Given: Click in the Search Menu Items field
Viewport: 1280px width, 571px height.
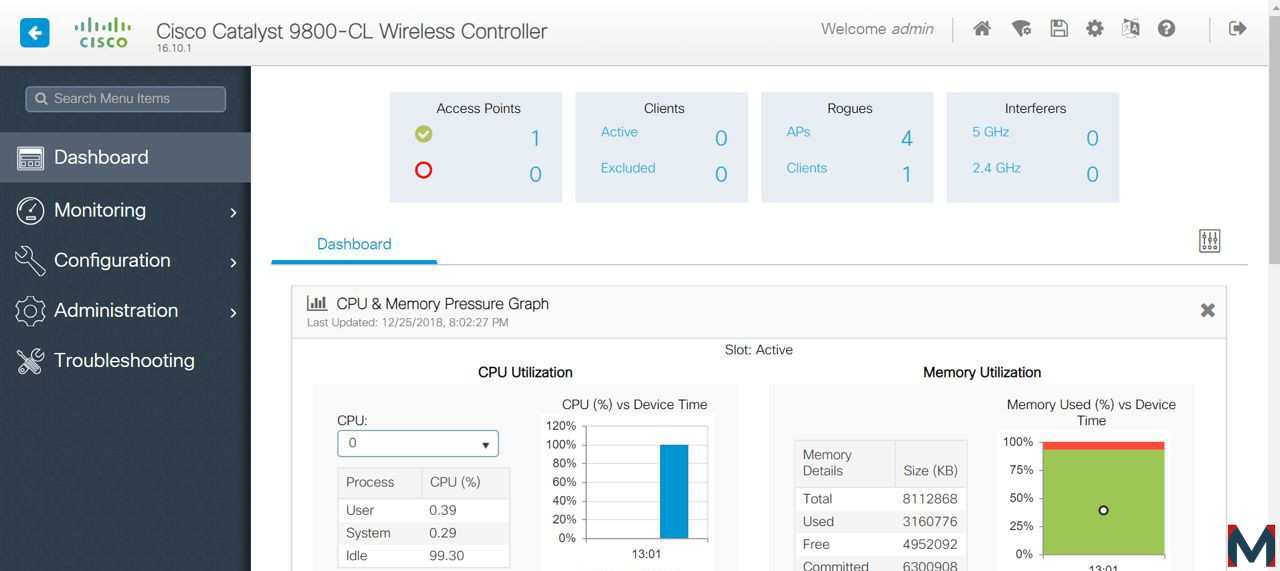Looking at the screenshot, I should pos(126,99).
